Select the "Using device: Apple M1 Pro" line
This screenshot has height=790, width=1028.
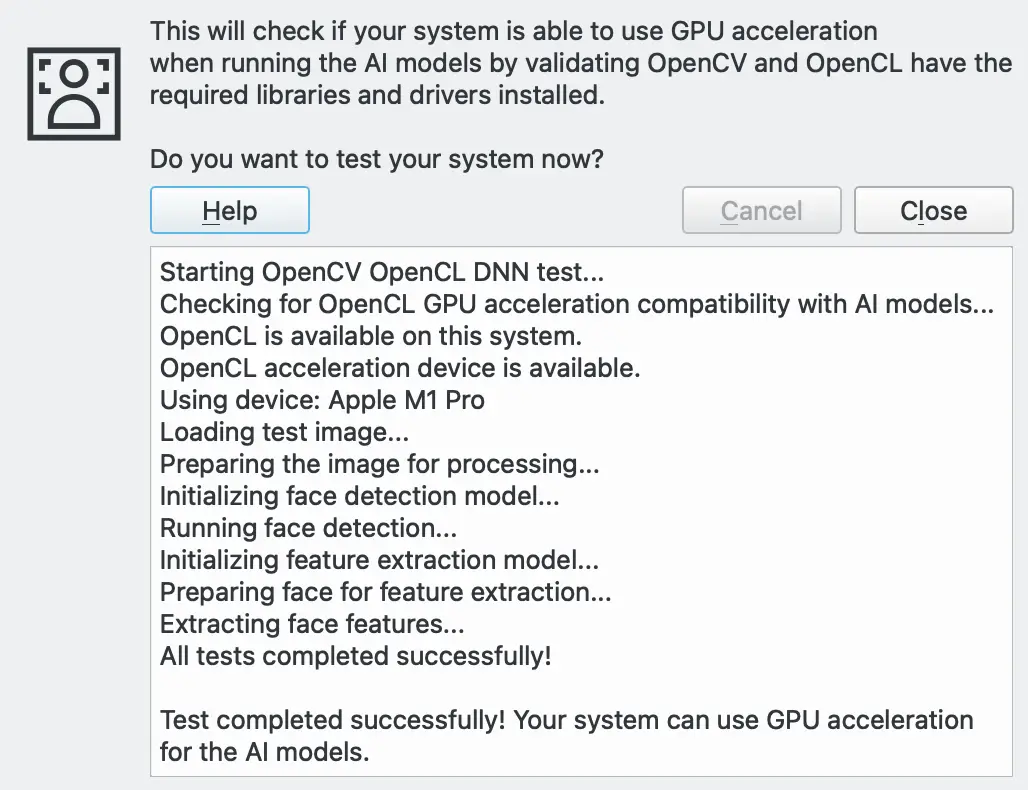pyautogui.click(x=322, y=400)
